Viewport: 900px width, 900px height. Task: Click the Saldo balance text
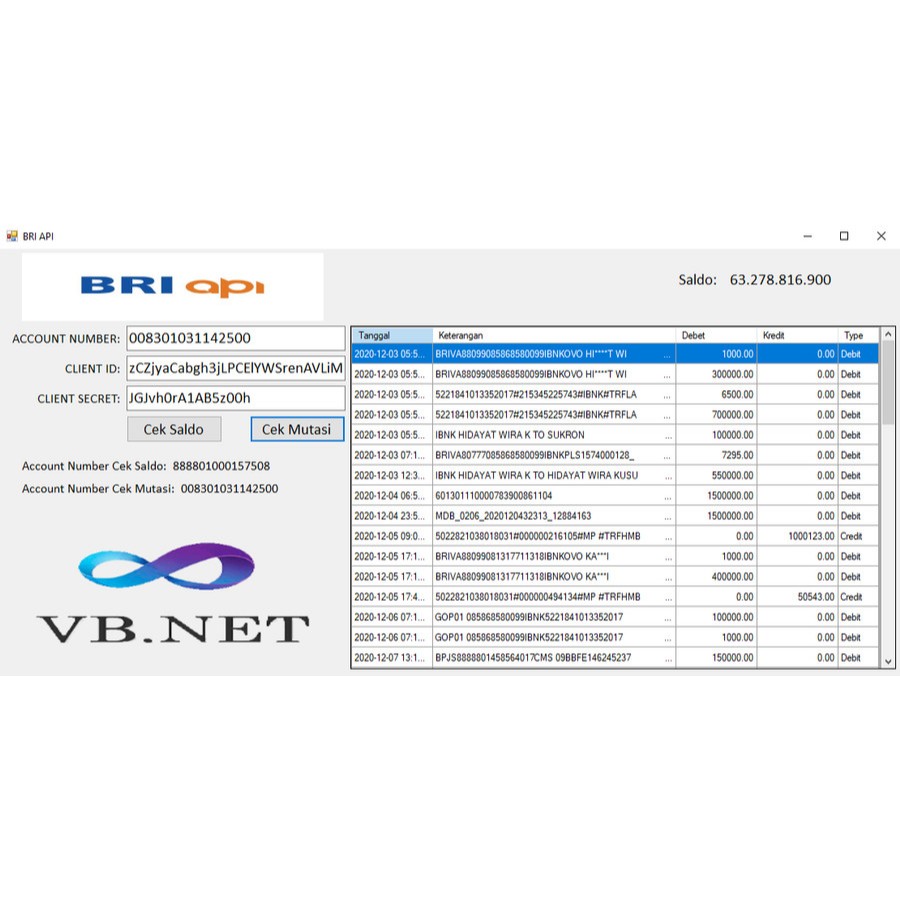point(757,280)
